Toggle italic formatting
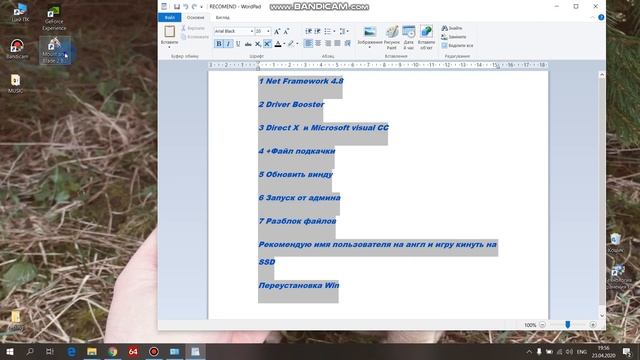The width and height of the screenshot is (640, 360). (x=228, y=44)
